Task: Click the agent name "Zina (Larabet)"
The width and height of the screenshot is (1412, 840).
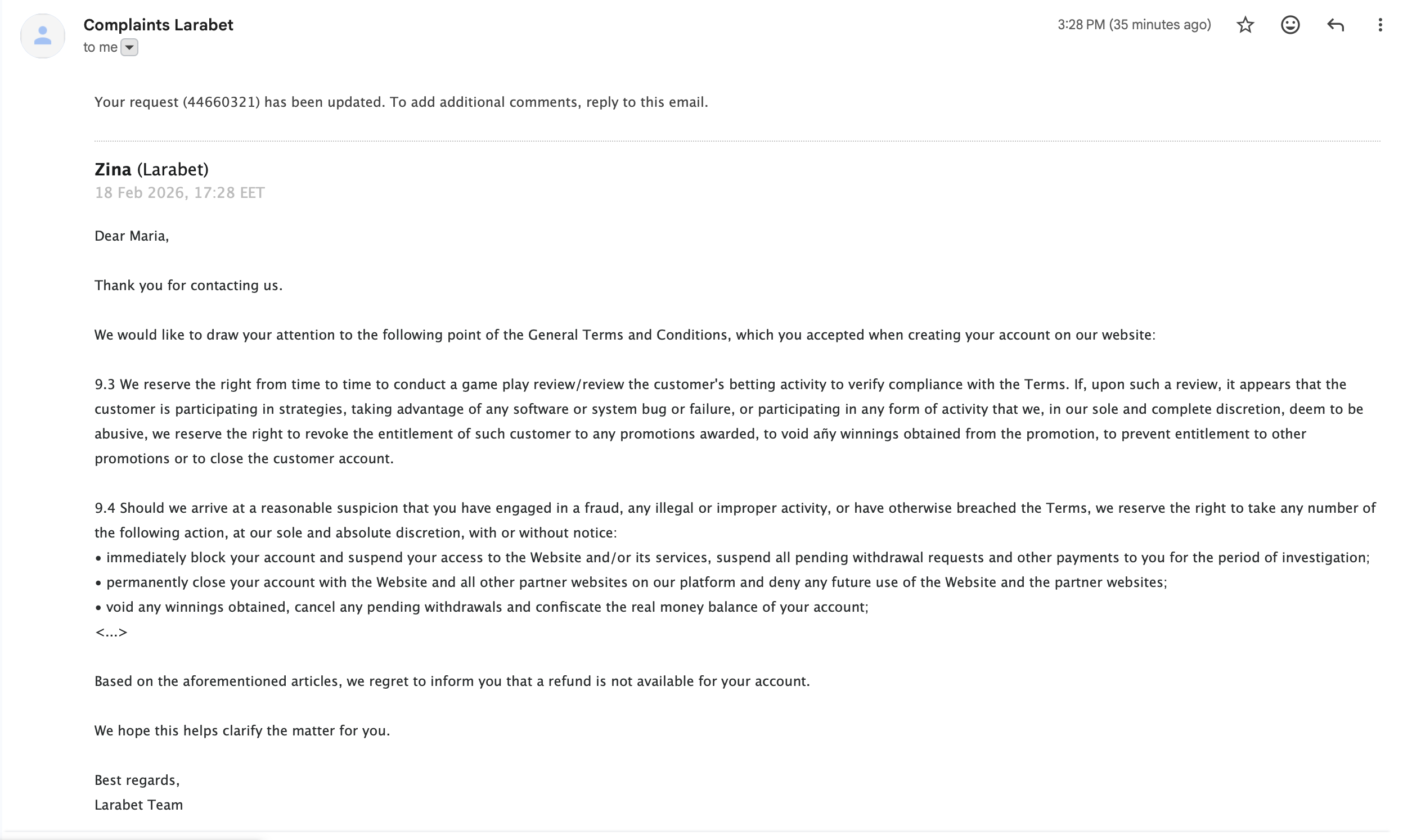Action: 151,169
